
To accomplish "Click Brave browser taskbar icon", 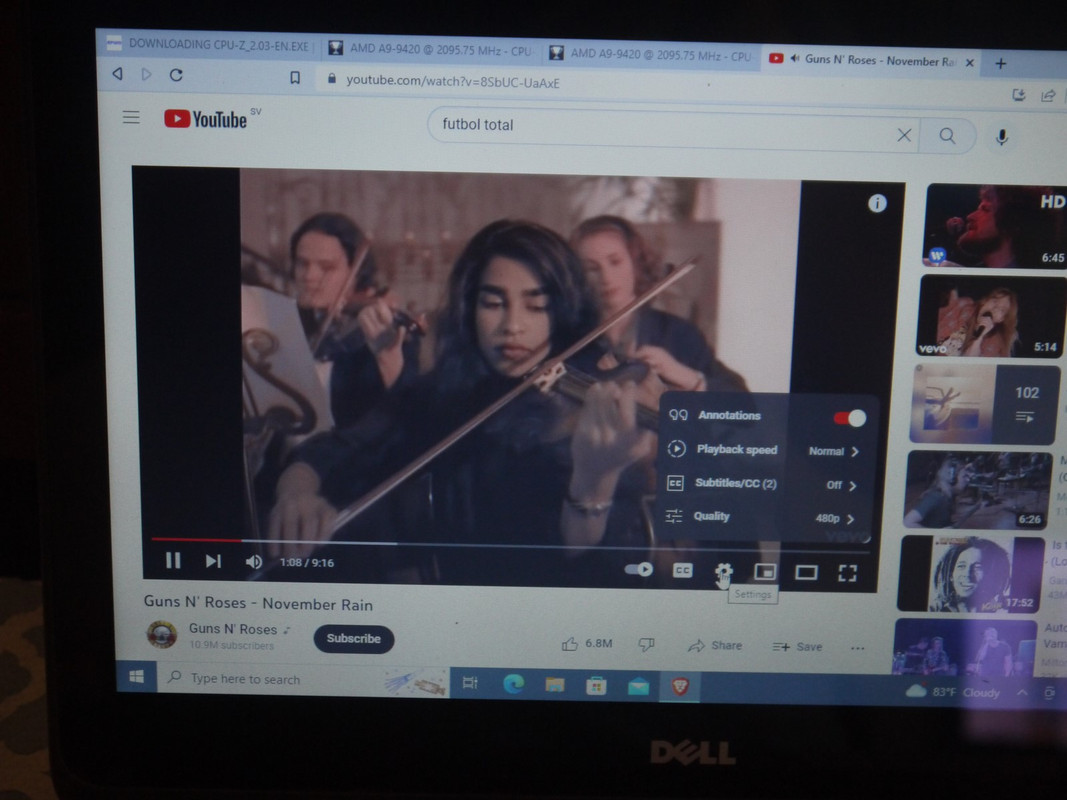I will 680,687.
